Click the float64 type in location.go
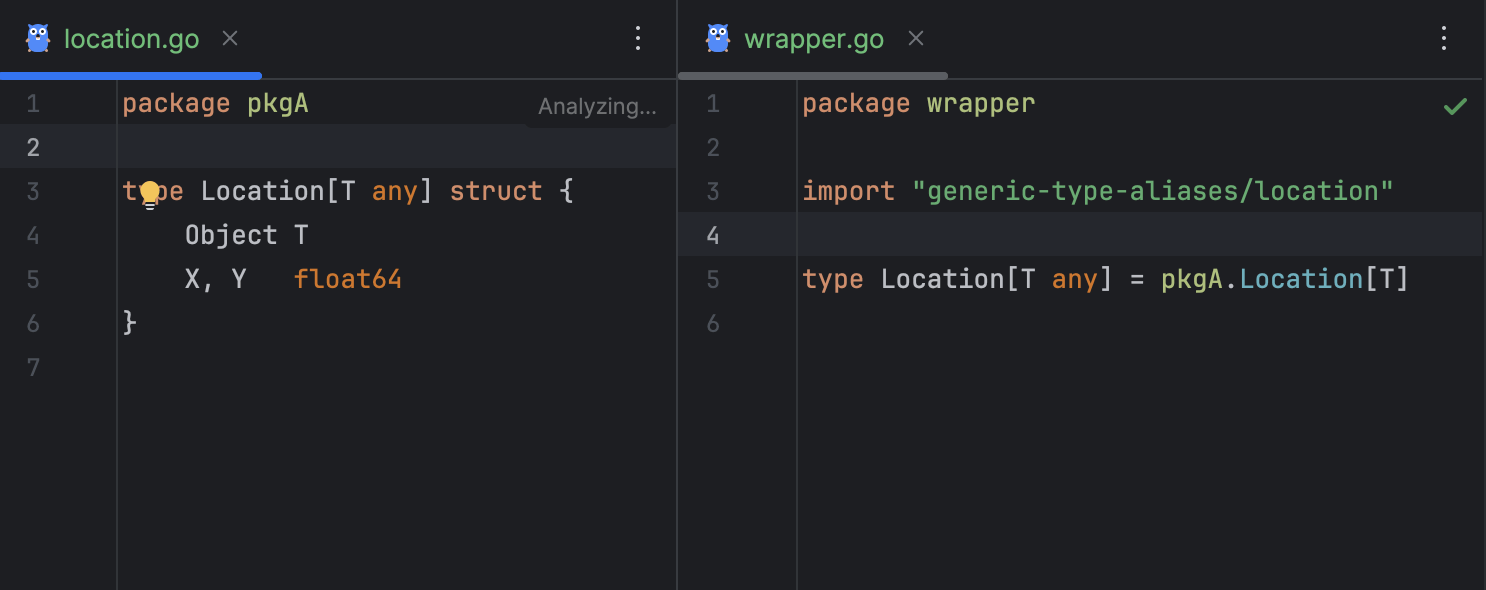Screen dimensions: 1486x590 pos(348,279)
